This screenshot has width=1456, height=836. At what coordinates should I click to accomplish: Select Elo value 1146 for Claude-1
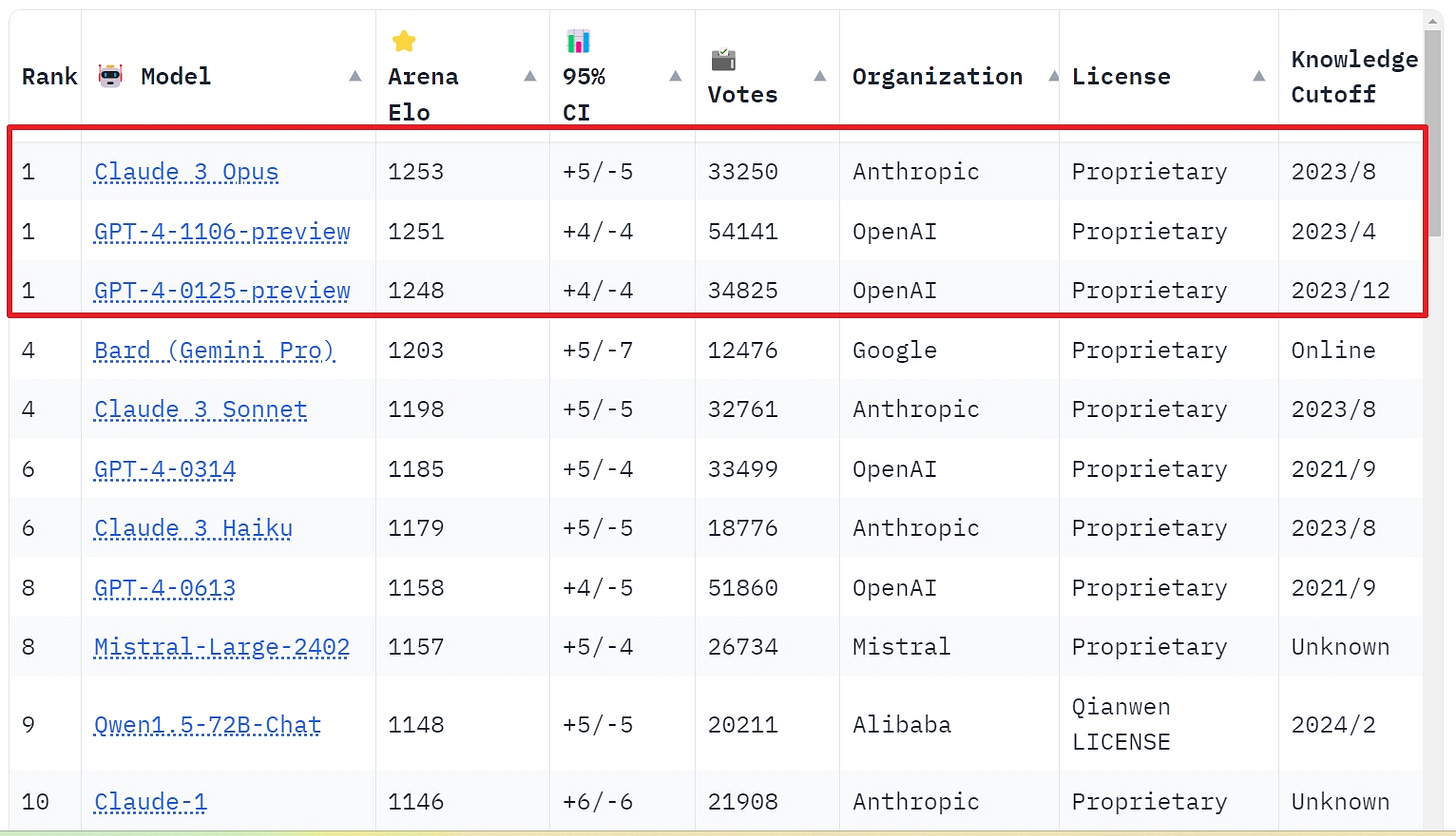[416, 802]
